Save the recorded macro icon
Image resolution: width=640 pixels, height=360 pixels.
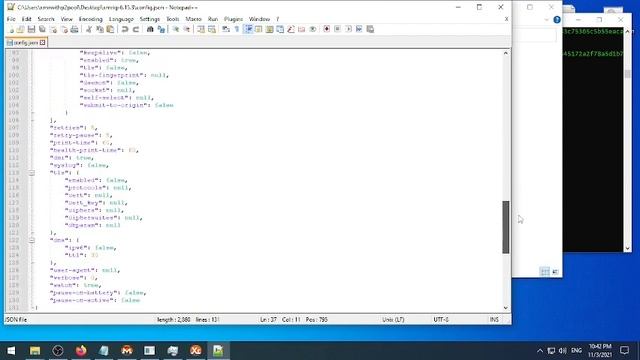click(370, 29)
